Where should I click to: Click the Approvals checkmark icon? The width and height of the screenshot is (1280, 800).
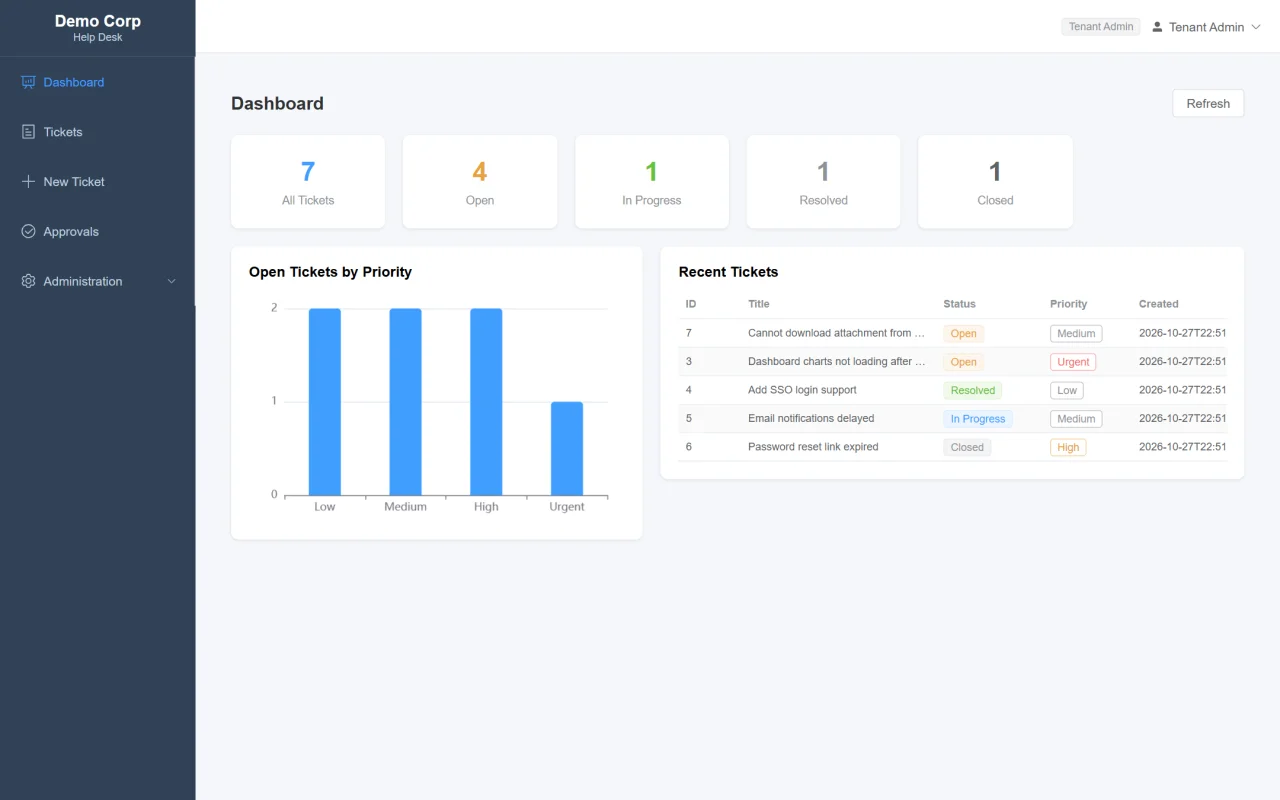(x=28, y=231)
